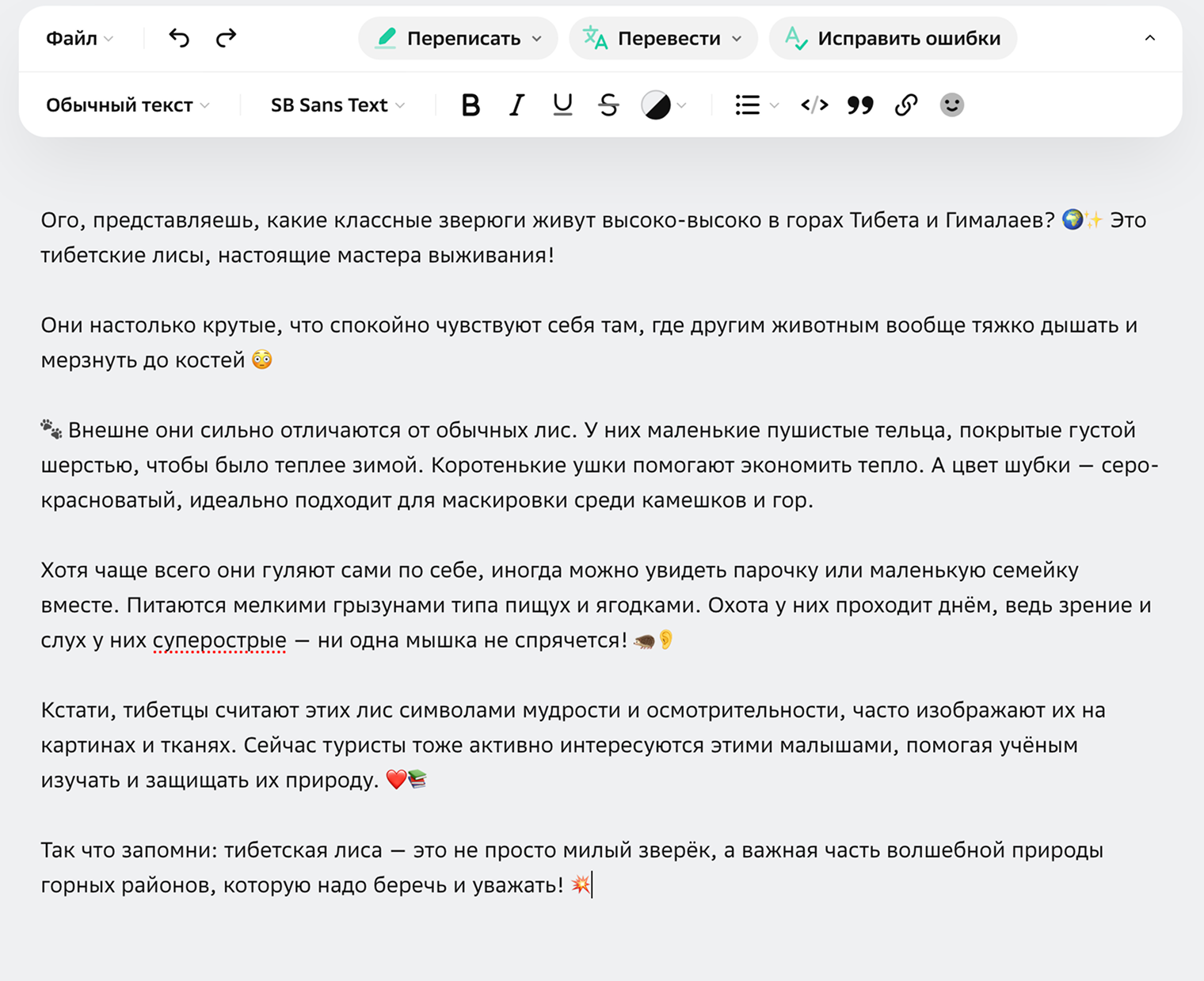Insert a code block
The width and height of the screenshot is (1204, 981).
pos(813,104)
